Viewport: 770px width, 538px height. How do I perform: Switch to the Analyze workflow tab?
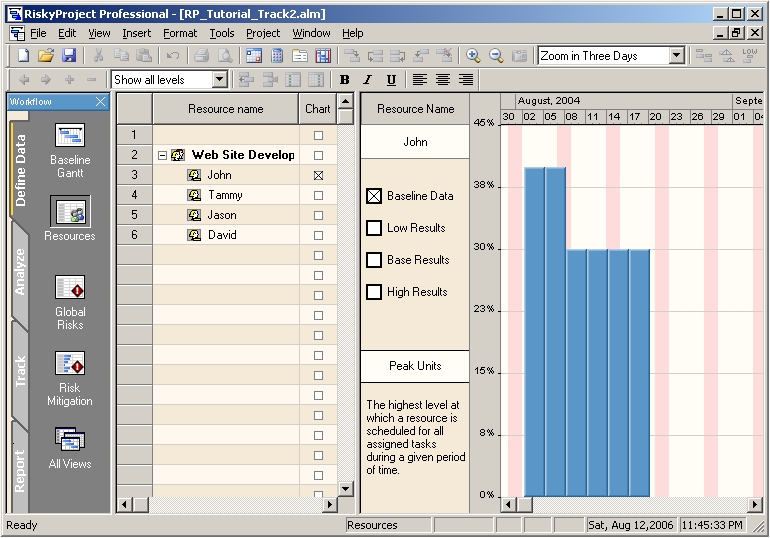[20, 271]
